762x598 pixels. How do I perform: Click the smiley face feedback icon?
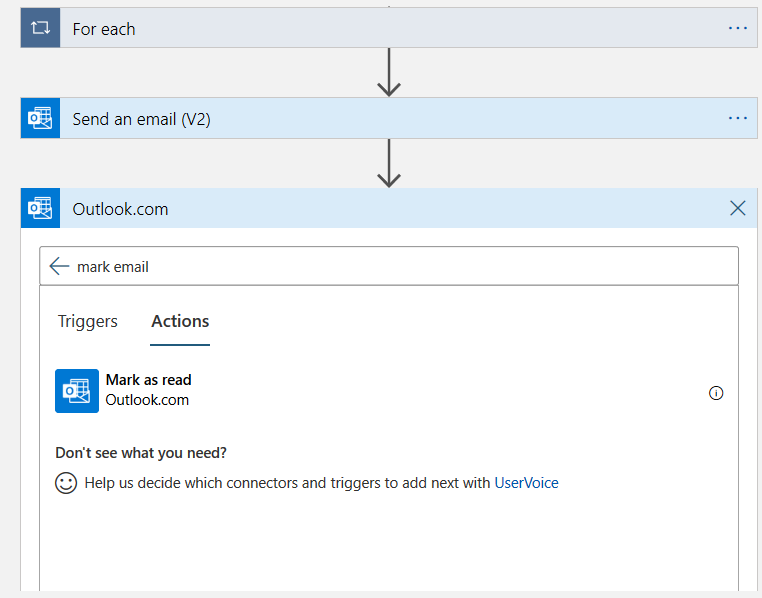coord(66,483)
